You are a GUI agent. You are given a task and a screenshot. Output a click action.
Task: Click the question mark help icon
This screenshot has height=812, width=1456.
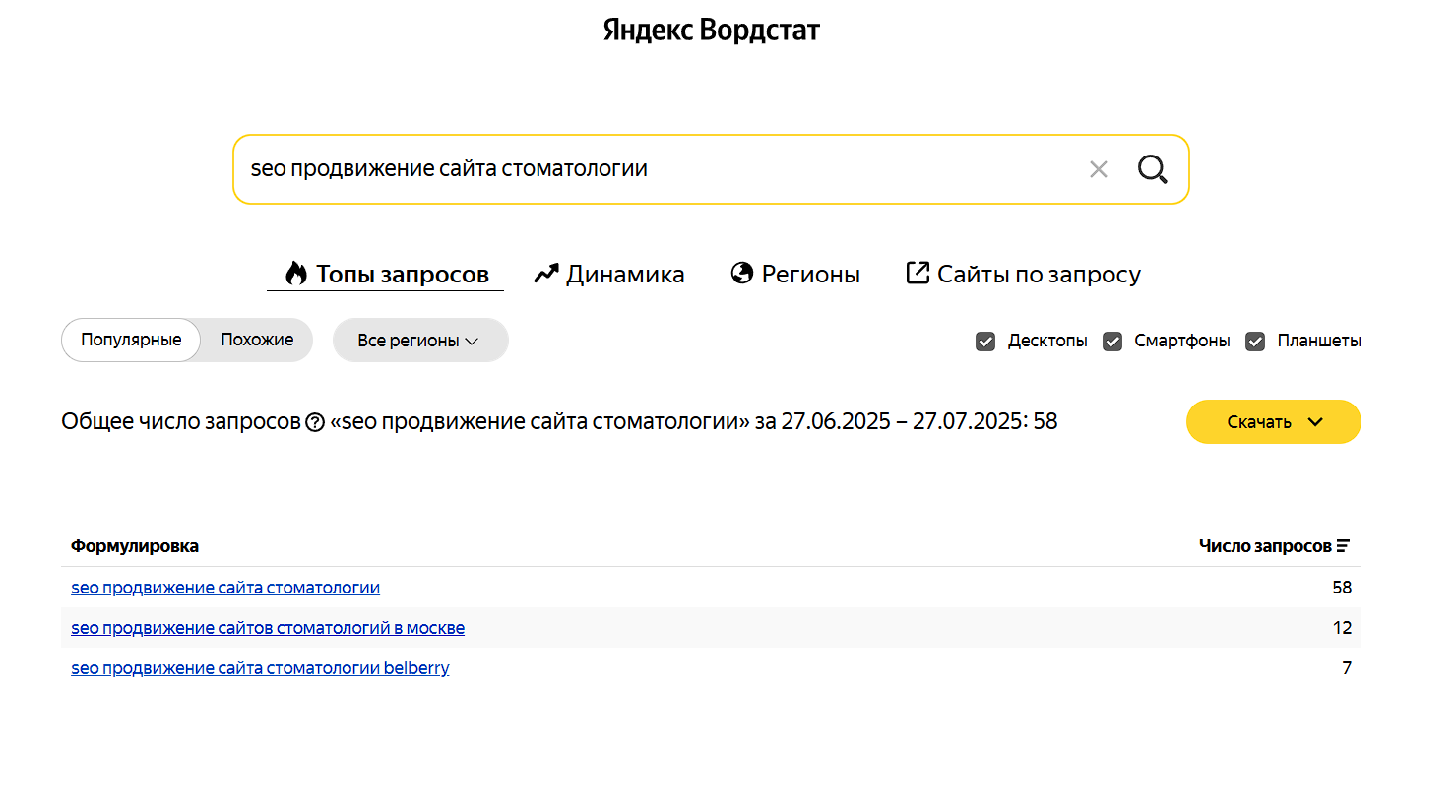click(315, 422)
